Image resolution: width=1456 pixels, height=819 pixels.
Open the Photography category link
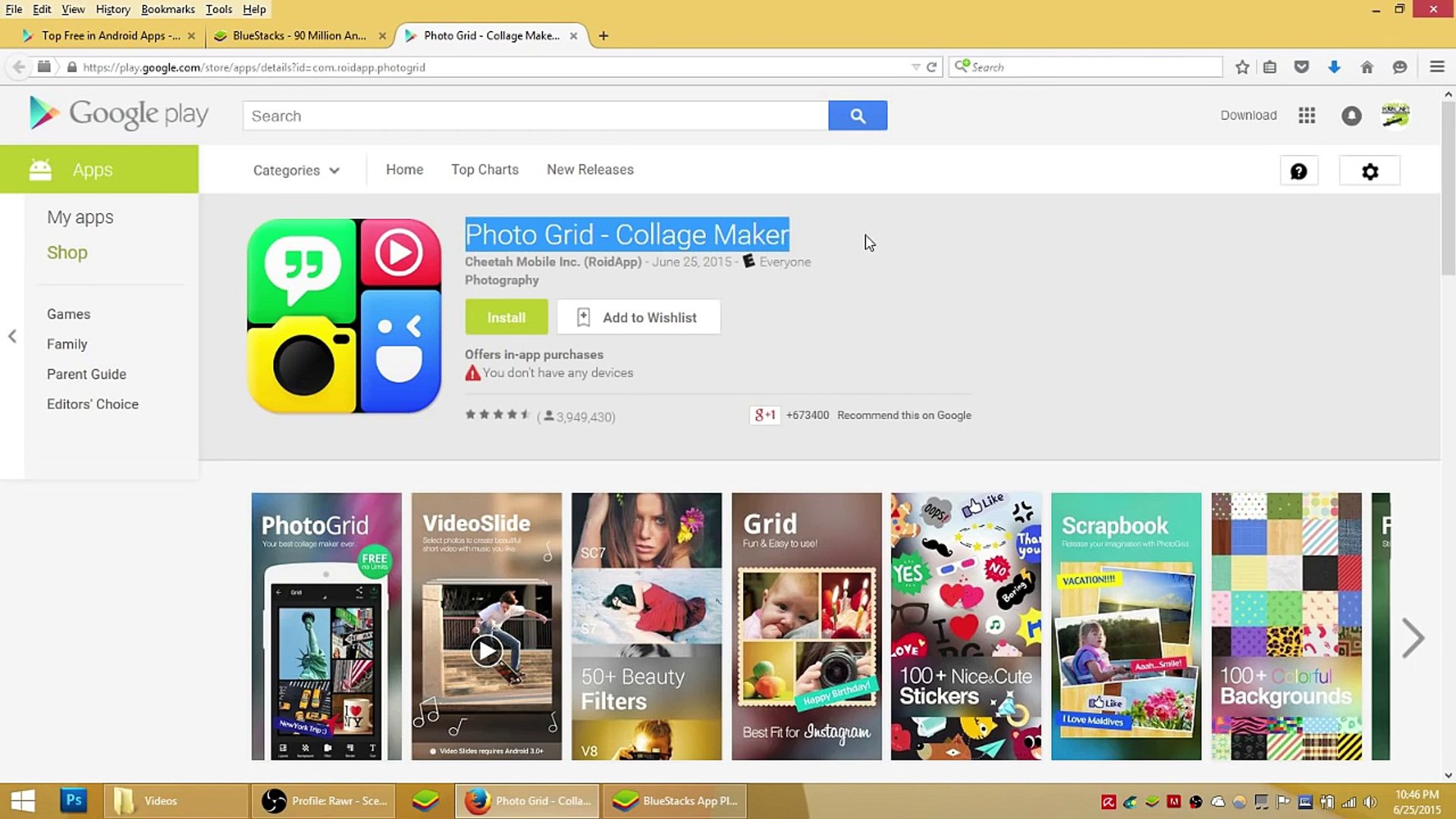tap(501, 280)
